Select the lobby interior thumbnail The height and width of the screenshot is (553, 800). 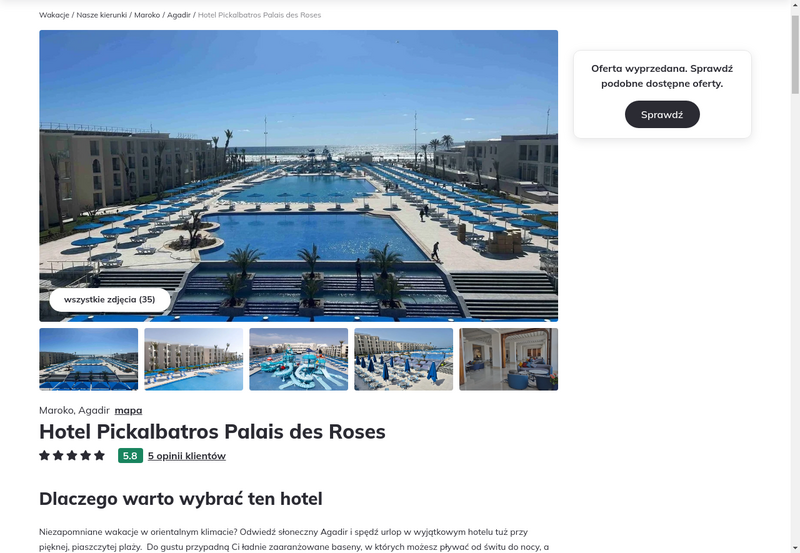point(509,359)
